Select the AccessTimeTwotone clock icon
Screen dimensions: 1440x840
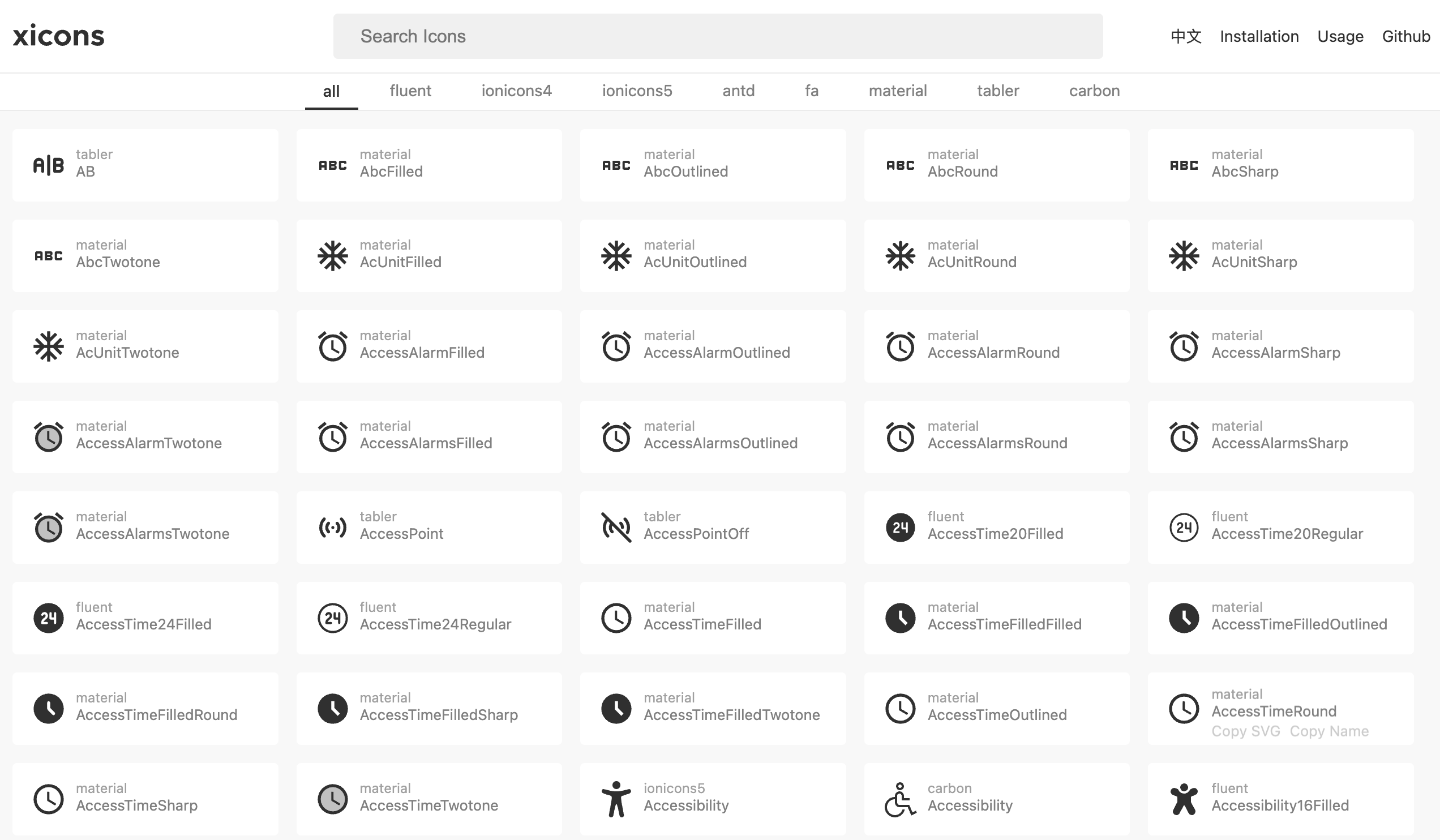pyautogui.click(x=333, y=799)
